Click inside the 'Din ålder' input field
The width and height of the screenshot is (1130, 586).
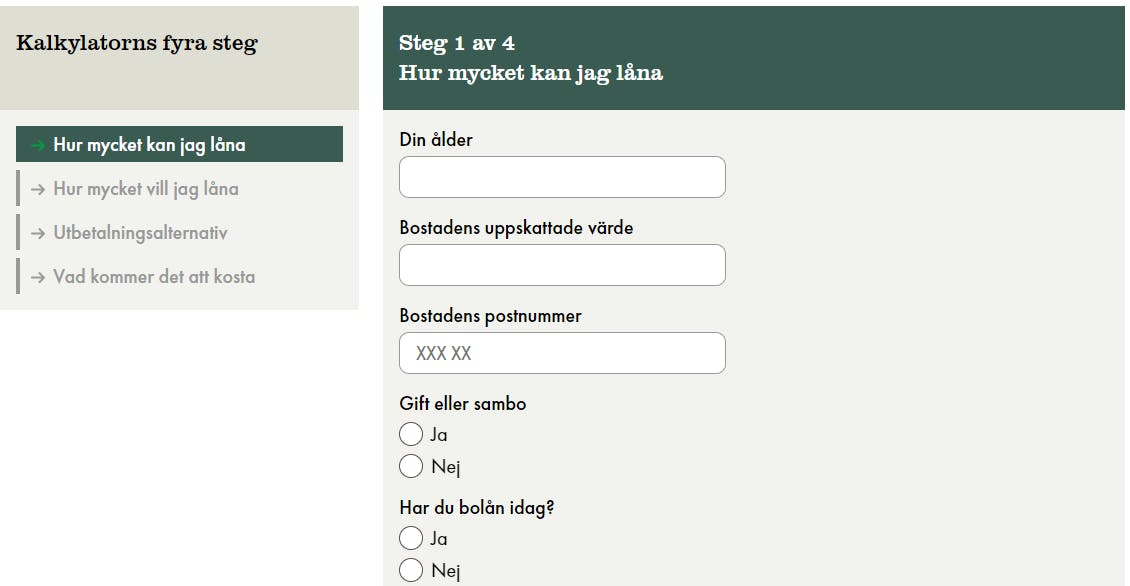561,176
